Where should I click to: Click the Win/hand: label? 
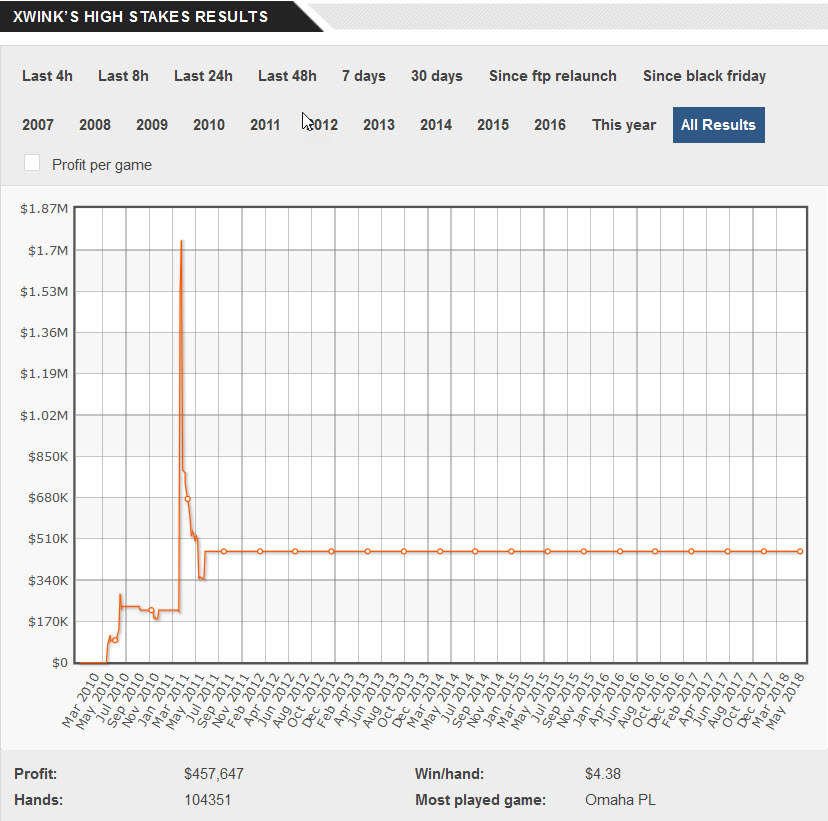449,774
